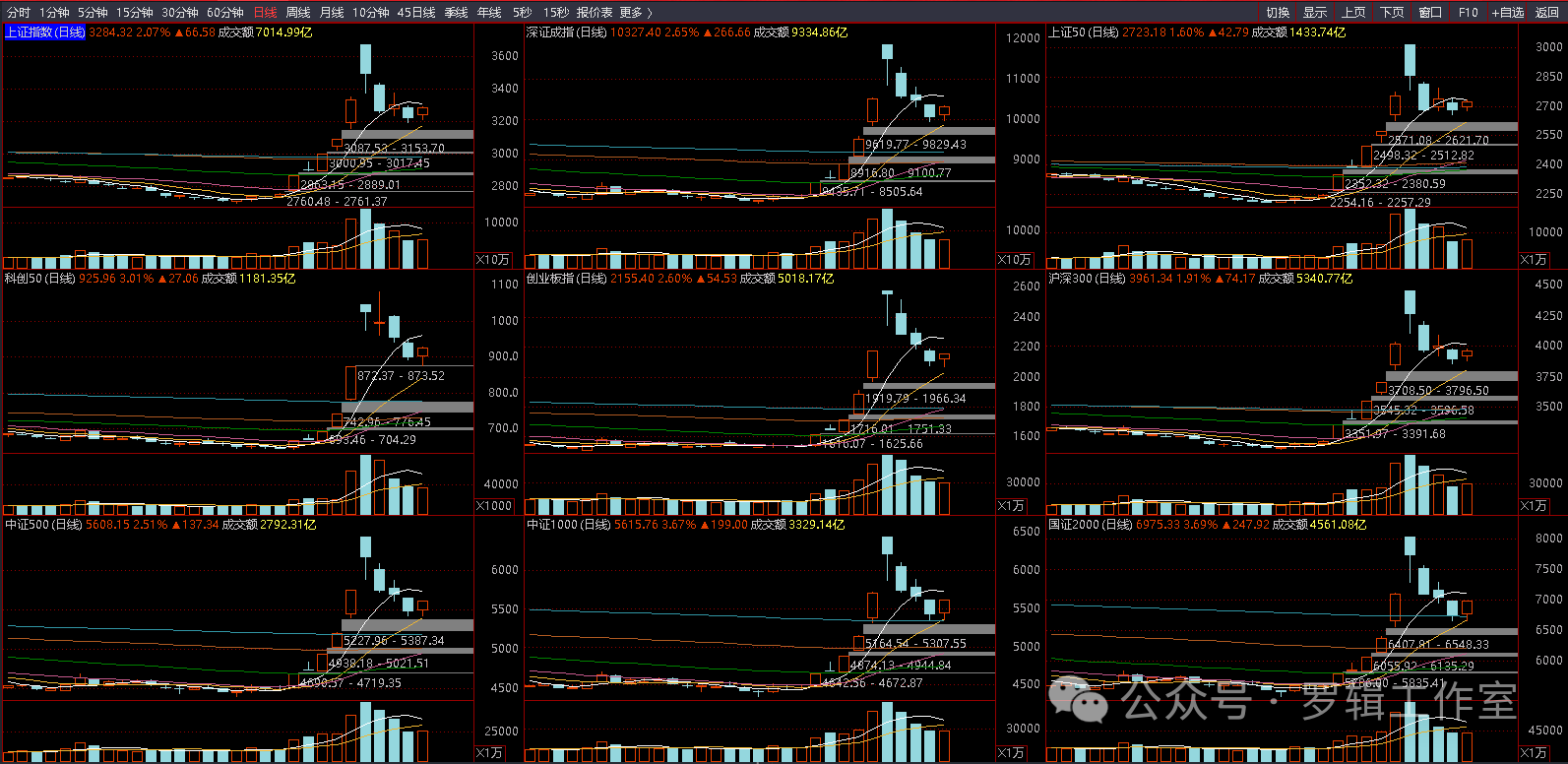
Task: Select the 上证指数 (日线) chart title
Action: tap(45, 32)
